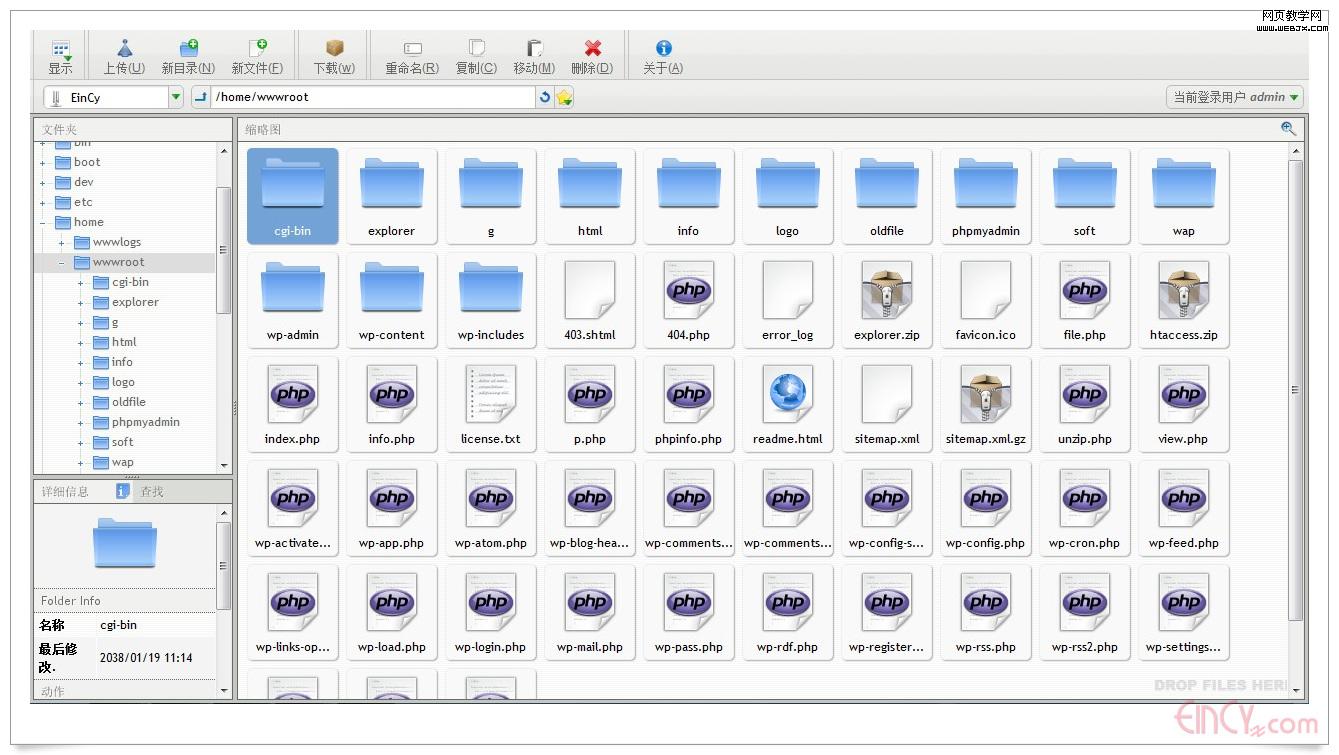Click the 缩略图 thumbnail panel header
Viewport: 1339px width, 755px height.
(771, 129)
